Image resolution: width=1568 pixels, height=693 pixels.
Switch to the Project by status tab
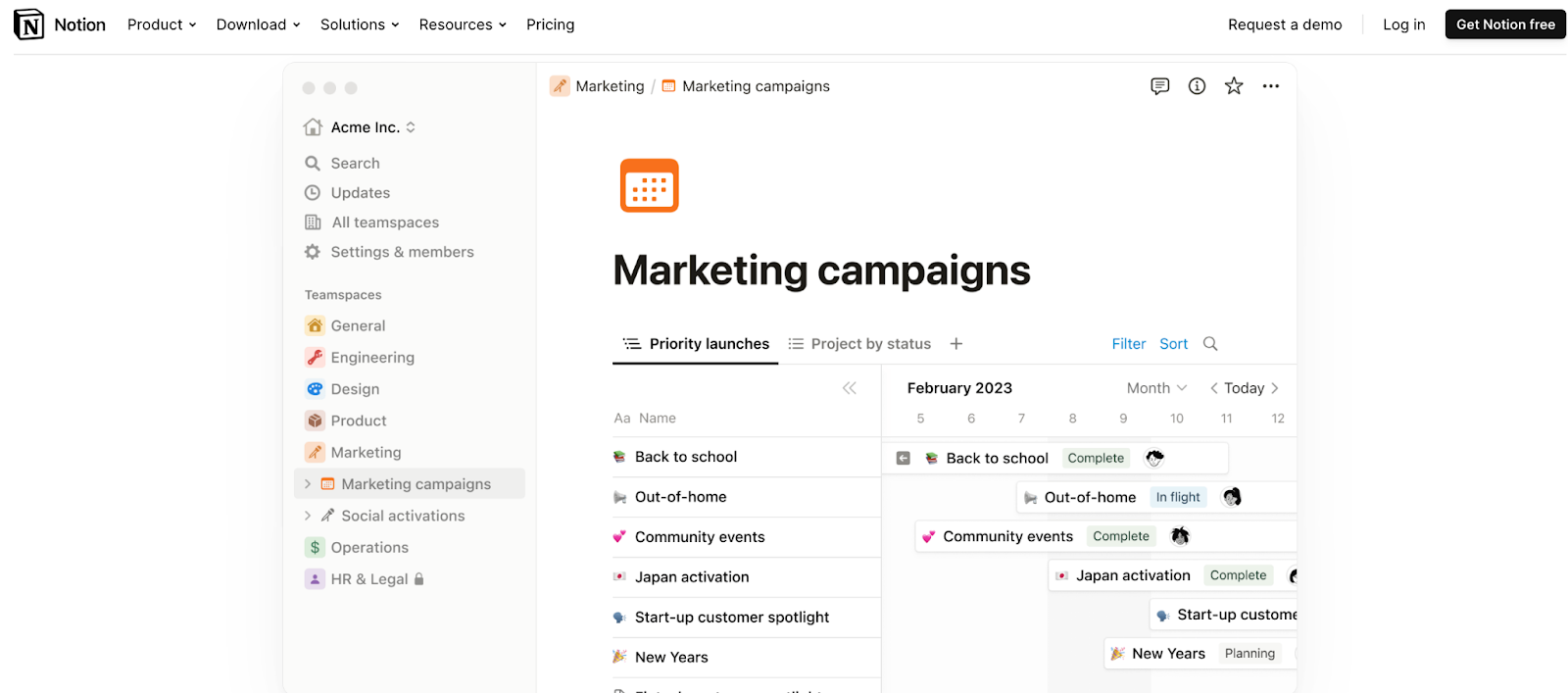pos(859,344)
